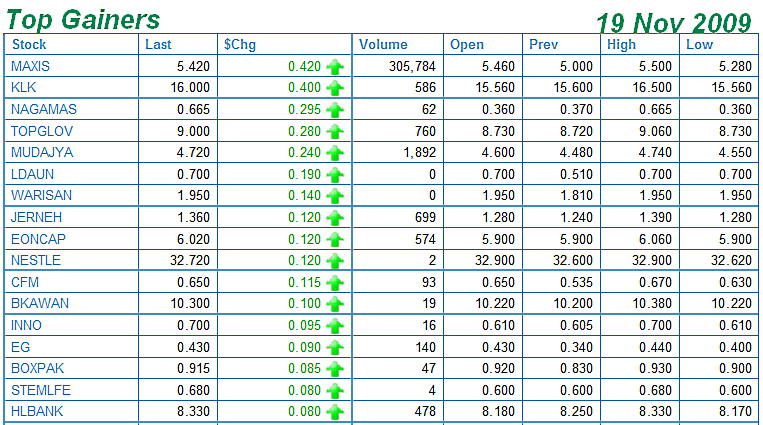Click the green up arrow in TOPGLOV row
The height and width of the screenshot is (425, 763).
point(335,131)
